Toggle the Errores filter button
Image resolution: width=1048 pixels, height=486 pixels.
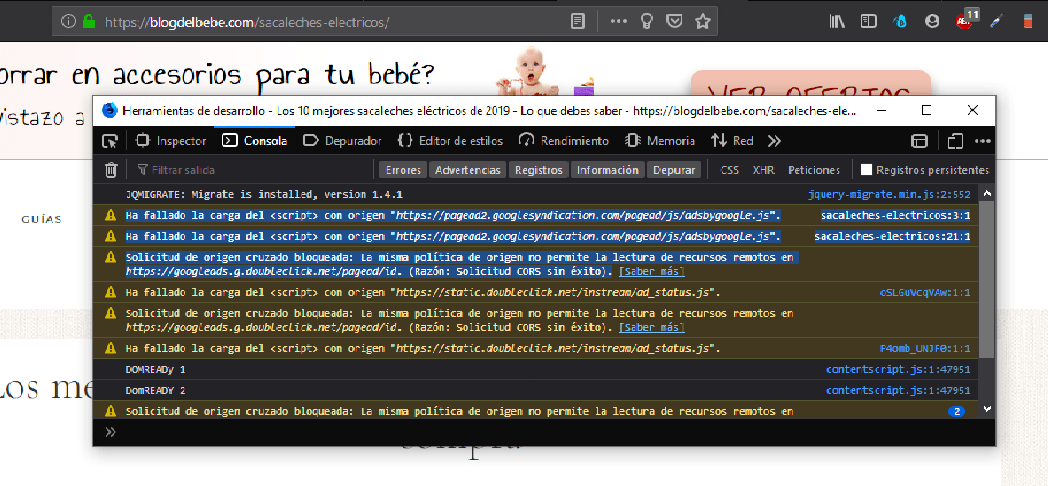403,170
